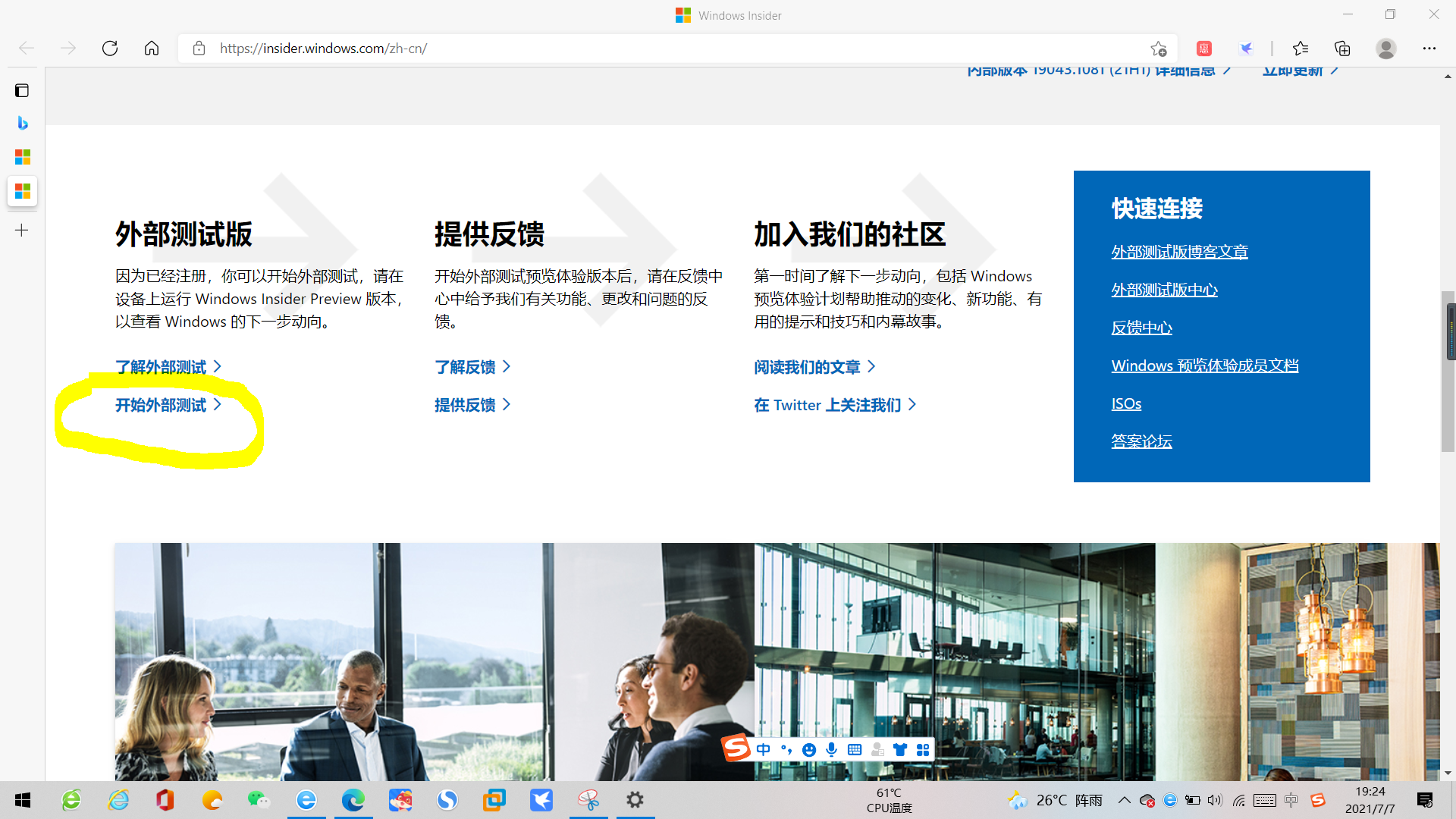This screenshot has width=1456, height=819.
Task: Open the orange-blue overlapping squares app on the taskbar
Action: click(x=494, y=800)
